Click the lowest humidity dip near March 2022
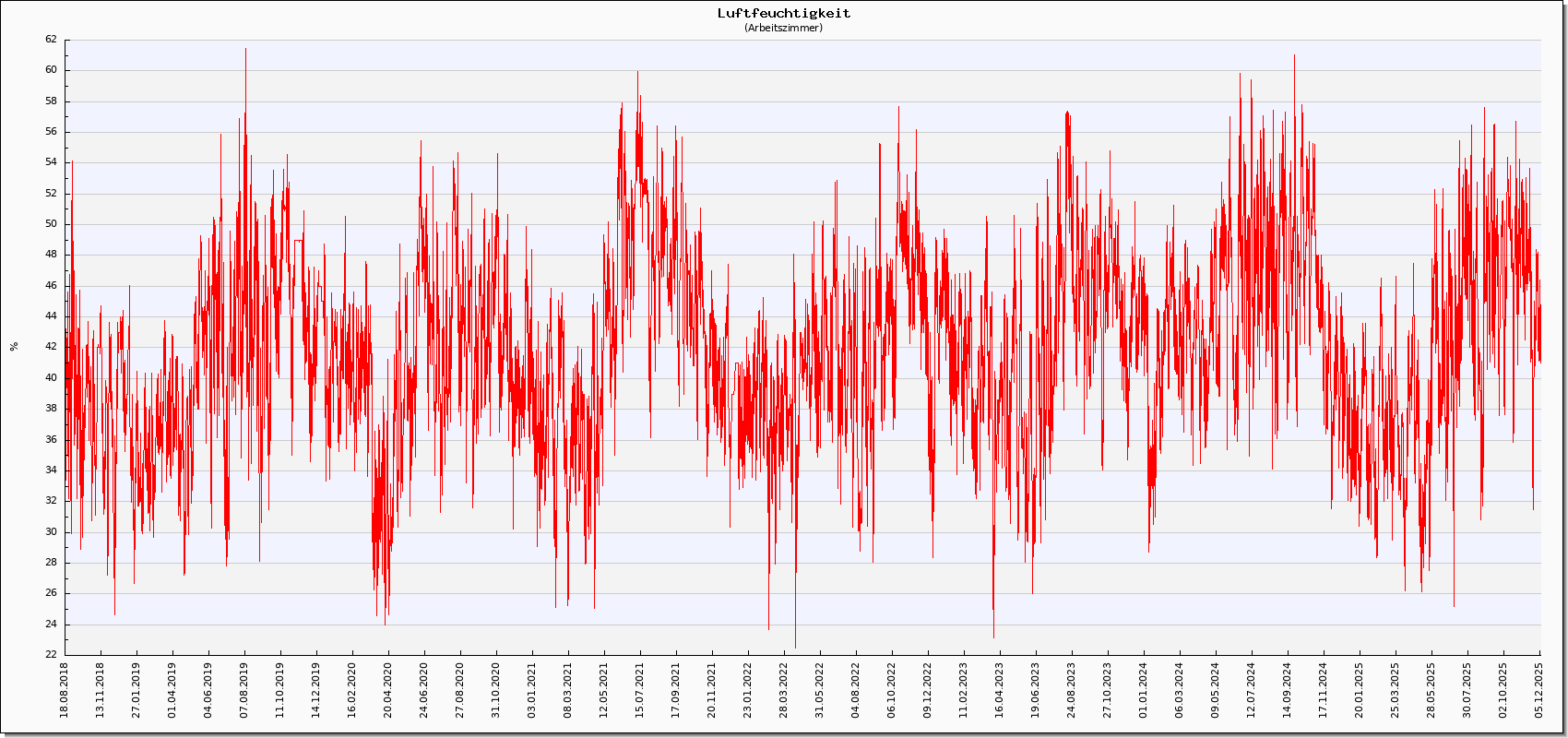This screenshot has width=1568, height=738. [795, 647]
